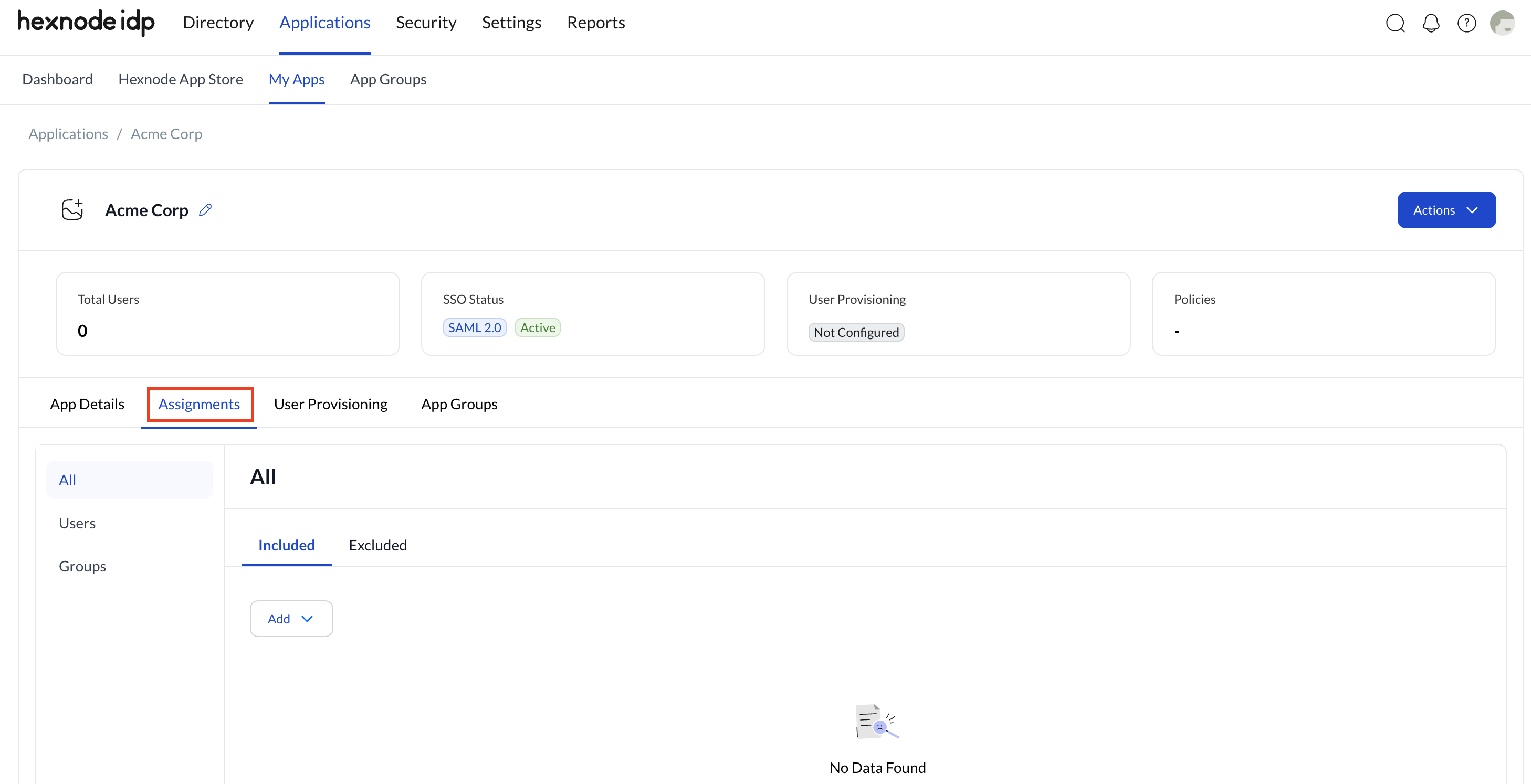Edit the Acme Corp name pencil icon
Screen dimensions: 1531x784
205,210
